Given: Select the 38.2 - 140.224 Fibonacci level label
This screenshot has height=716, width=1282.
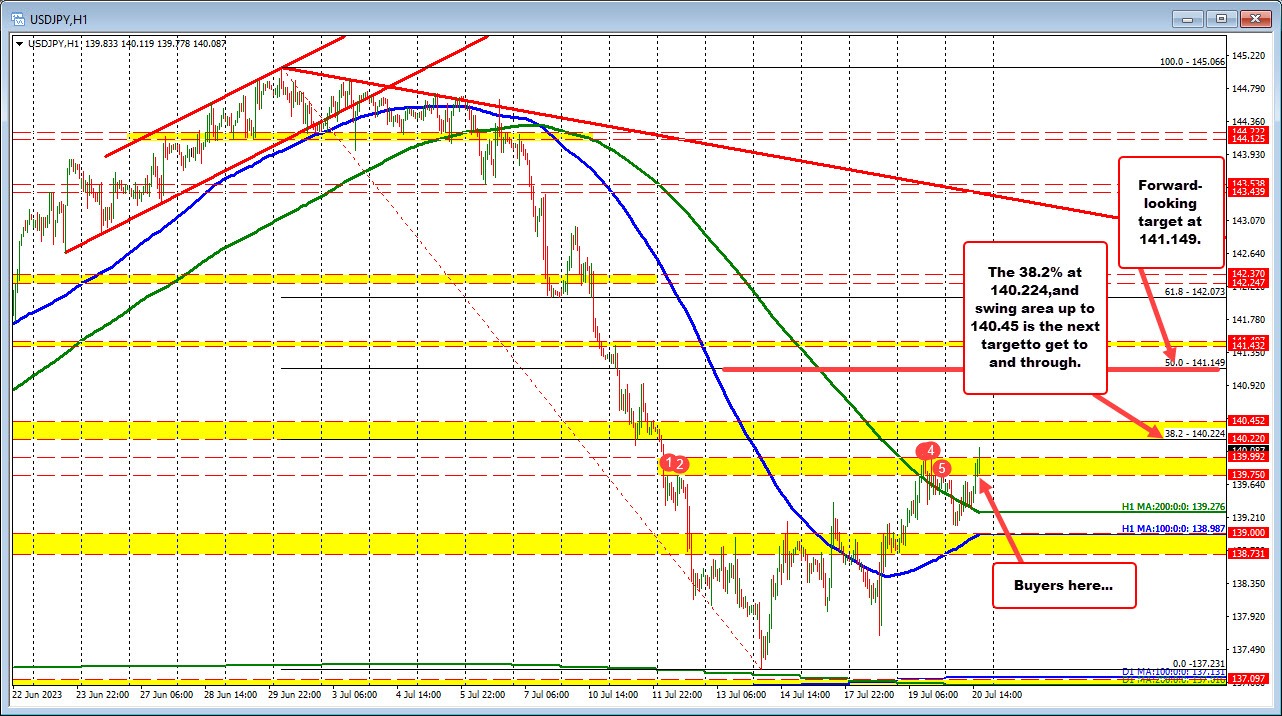Looking at the screenshot, I should tap(1195, 433).
